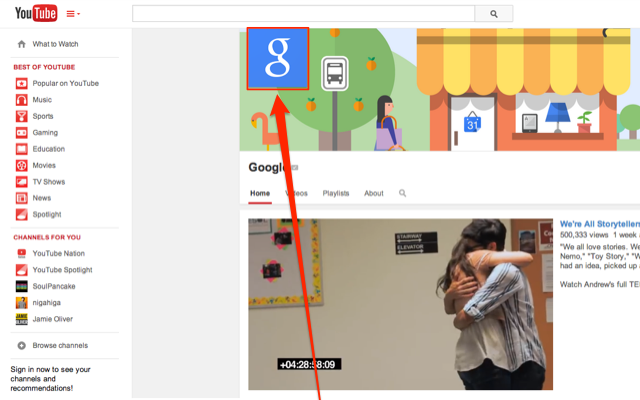Click the magnifier search button

click(493, 14)
